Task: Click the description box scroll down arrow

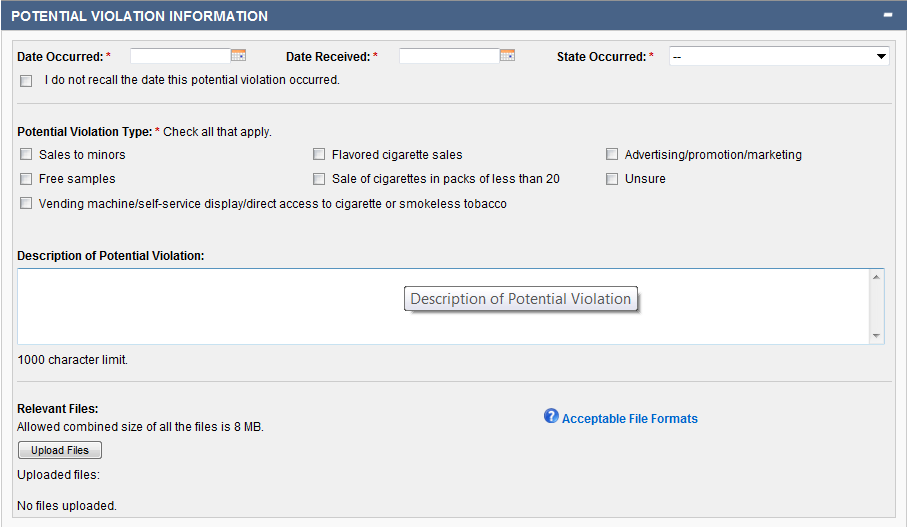Action: coord(877,336)
